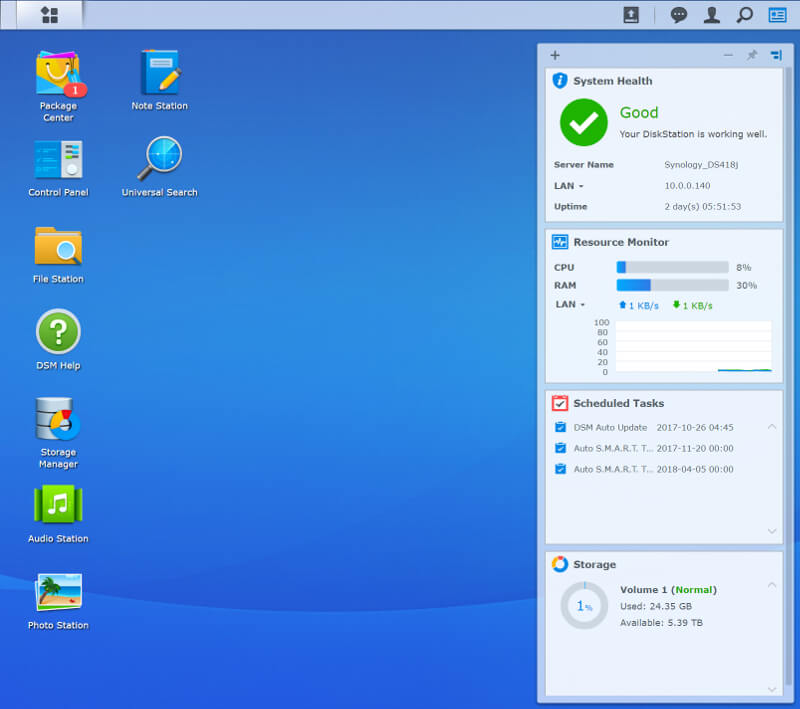Open notifications speech bubble icon
The height and width of the screenshot is (709, 800).
coord(679,15)
